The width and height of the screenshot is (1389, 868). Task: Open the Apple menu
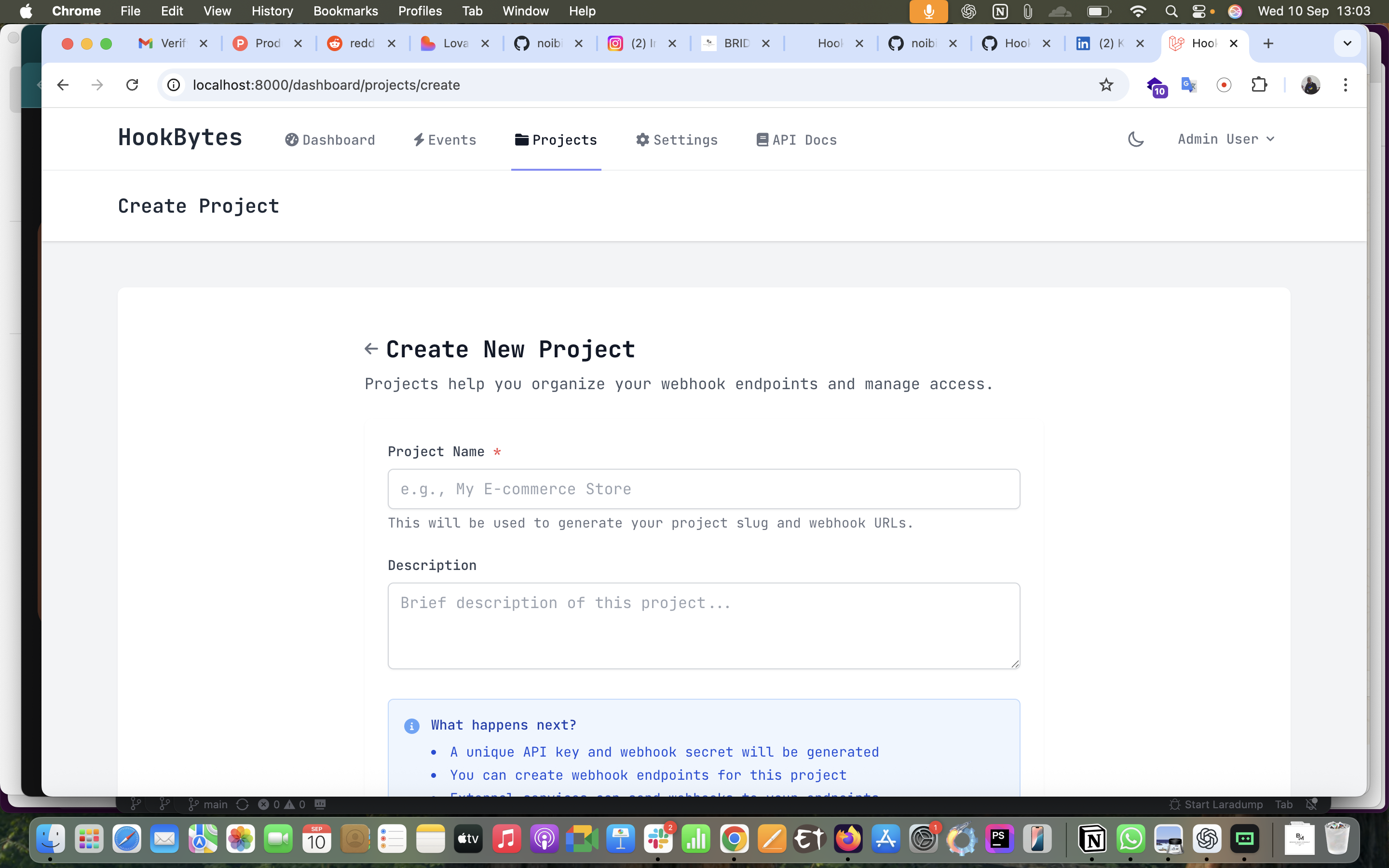click(26, 11)
